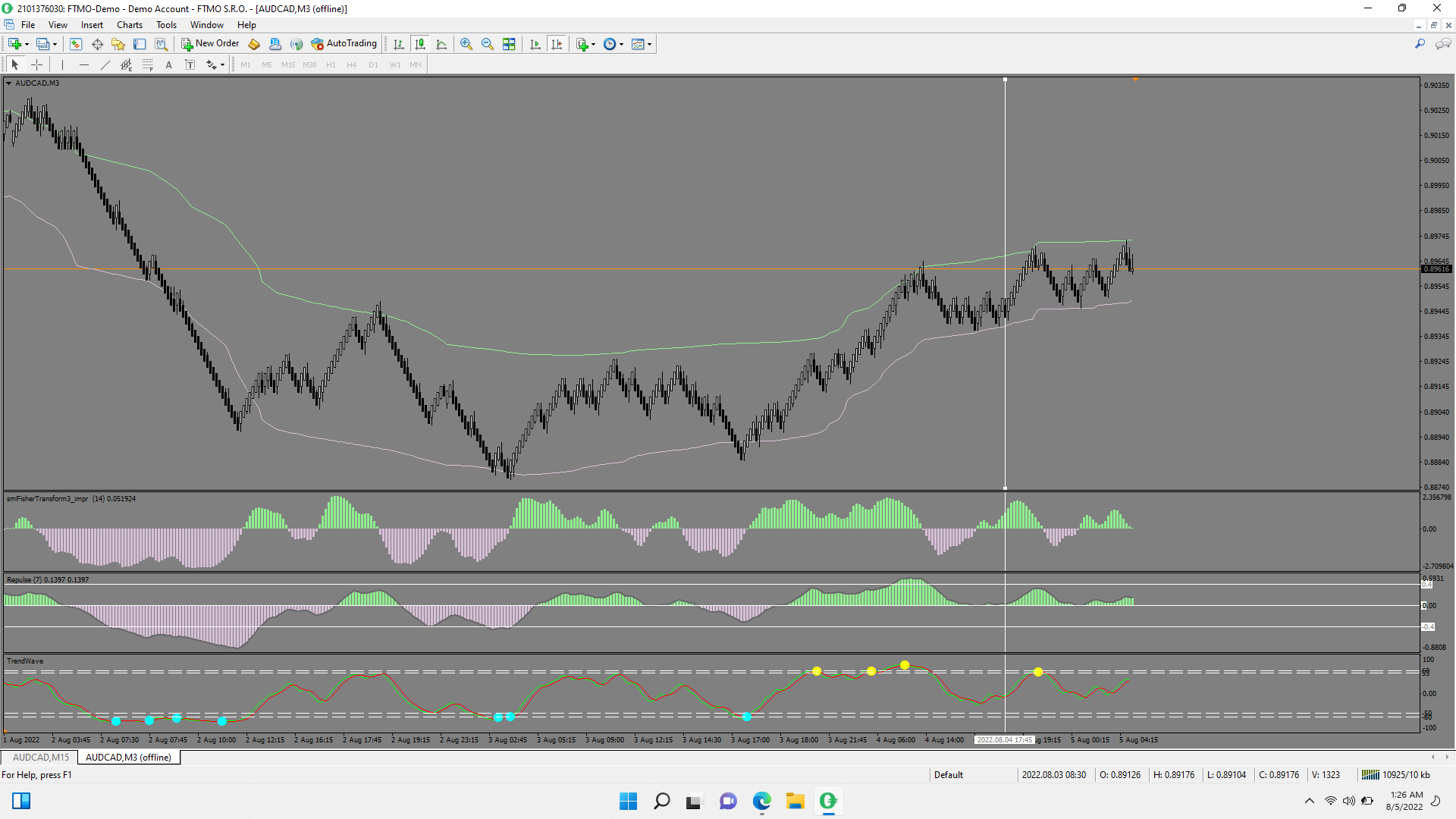Tile chart windows icon
Image resolution: width=1456 pixels, height=819 pixels.
tap(509, 44)
